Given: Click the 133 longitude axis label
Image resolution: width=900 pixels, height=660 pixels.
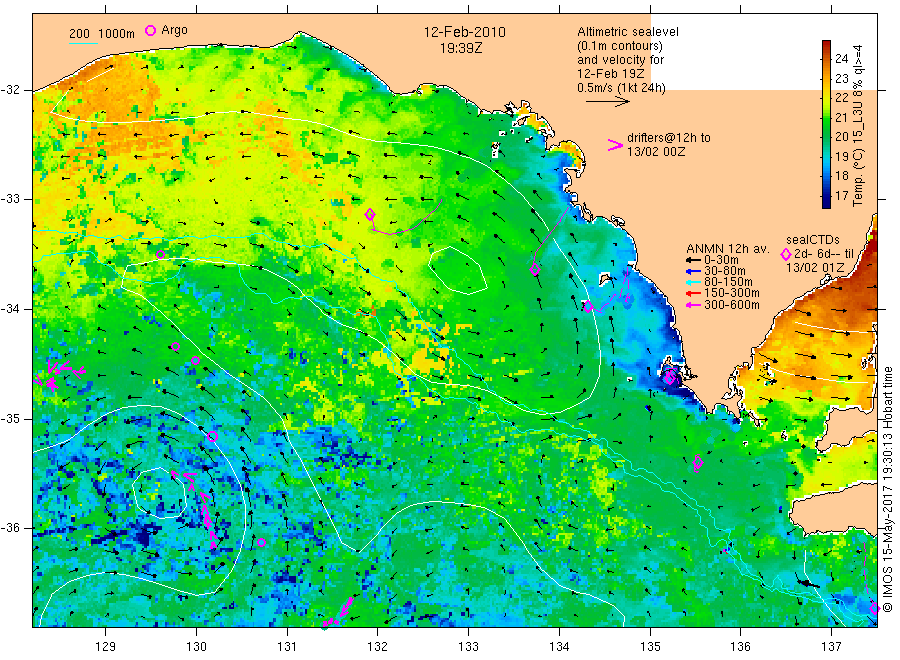Looking at the screenshot, I should (x=468, y=647).
